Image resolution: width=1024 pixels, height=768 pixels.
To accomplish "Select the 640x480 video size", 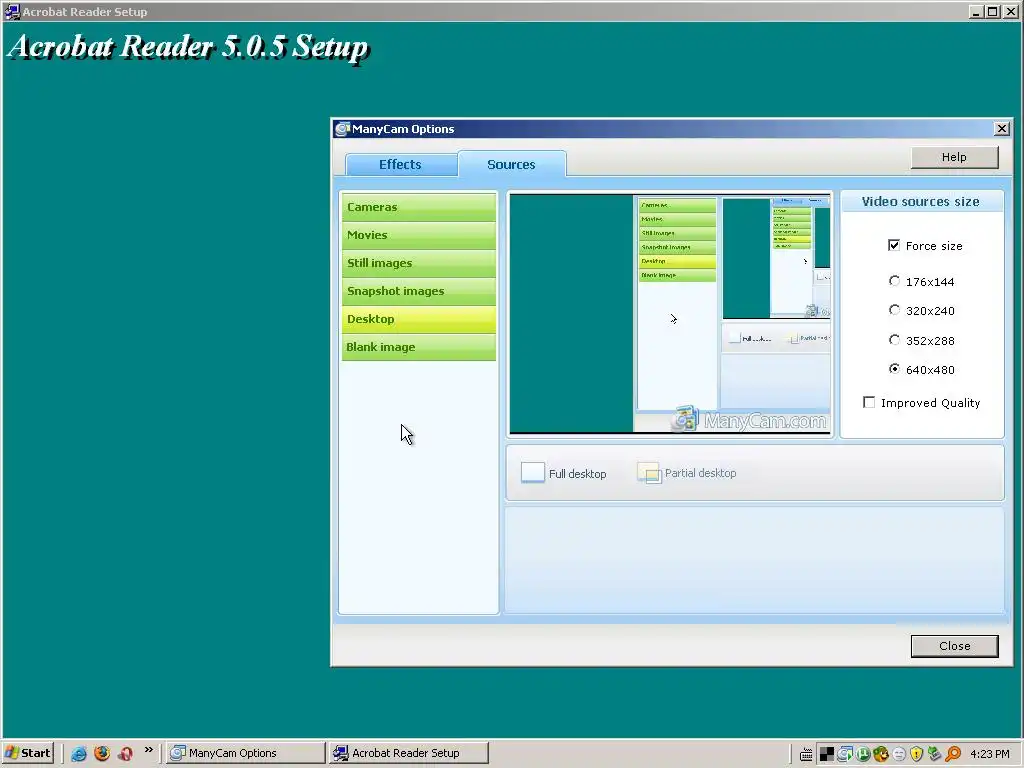I will point(895,369).
